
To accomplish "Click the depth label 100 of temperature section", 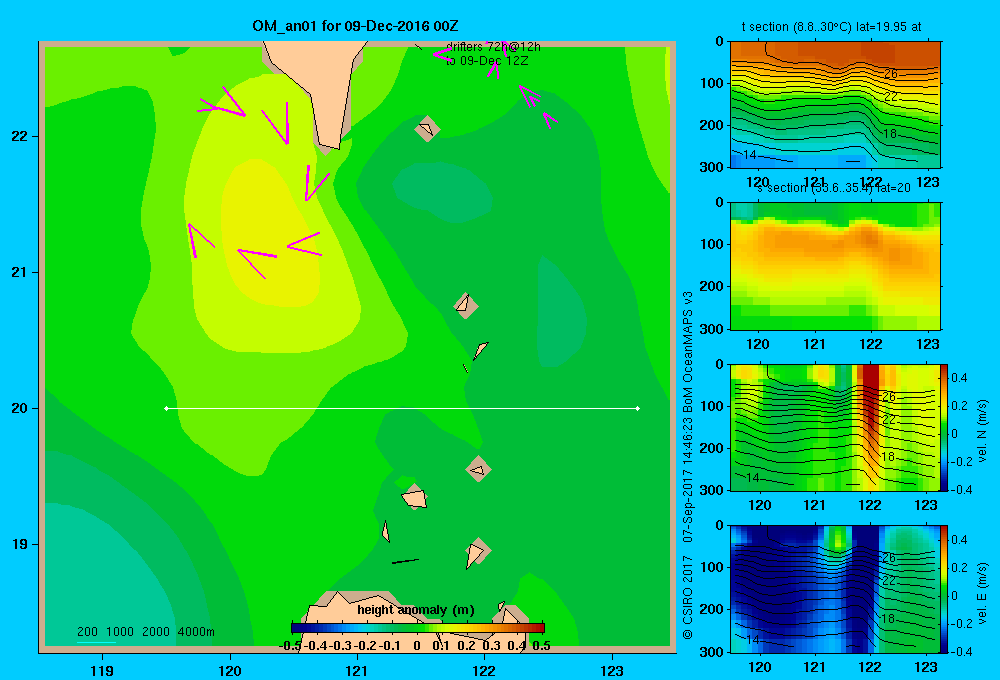I will coord(712,83).
